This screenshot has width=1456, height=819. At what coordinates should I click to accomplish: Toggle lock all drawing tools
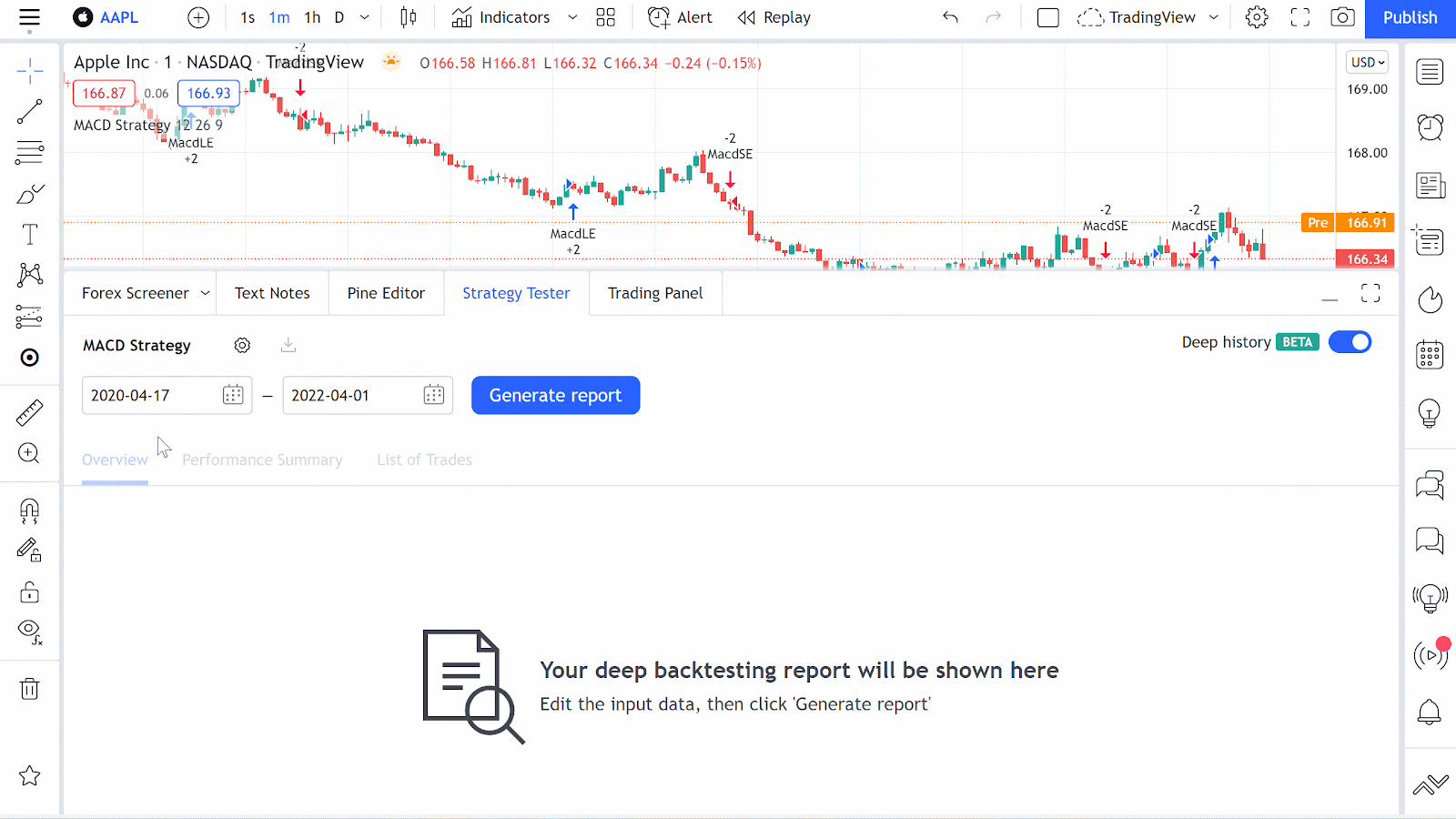pos(29,592)
